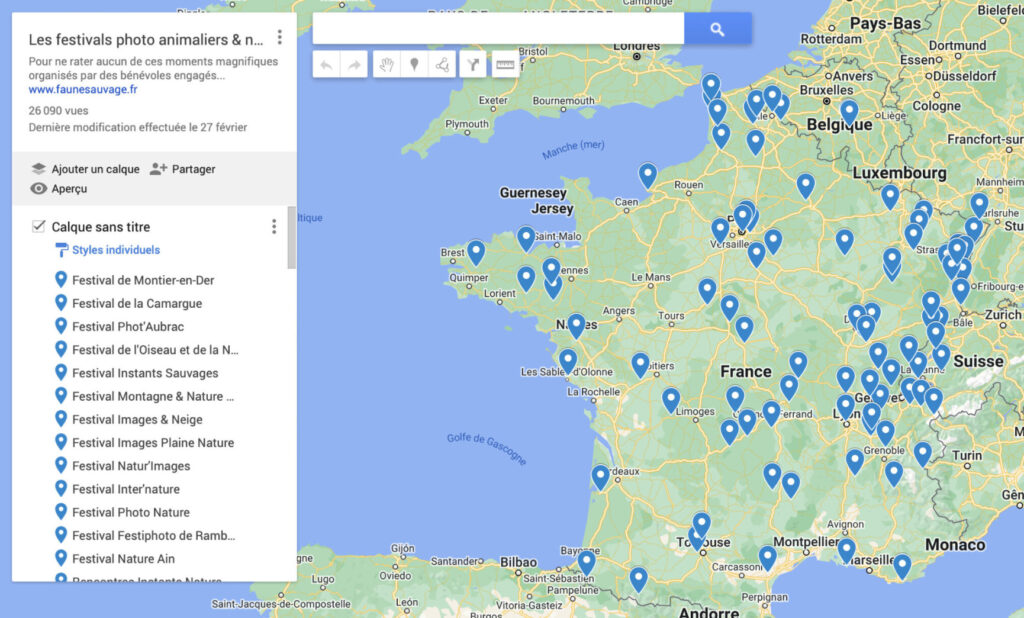Select the add marker tool

tap(414, 65)
